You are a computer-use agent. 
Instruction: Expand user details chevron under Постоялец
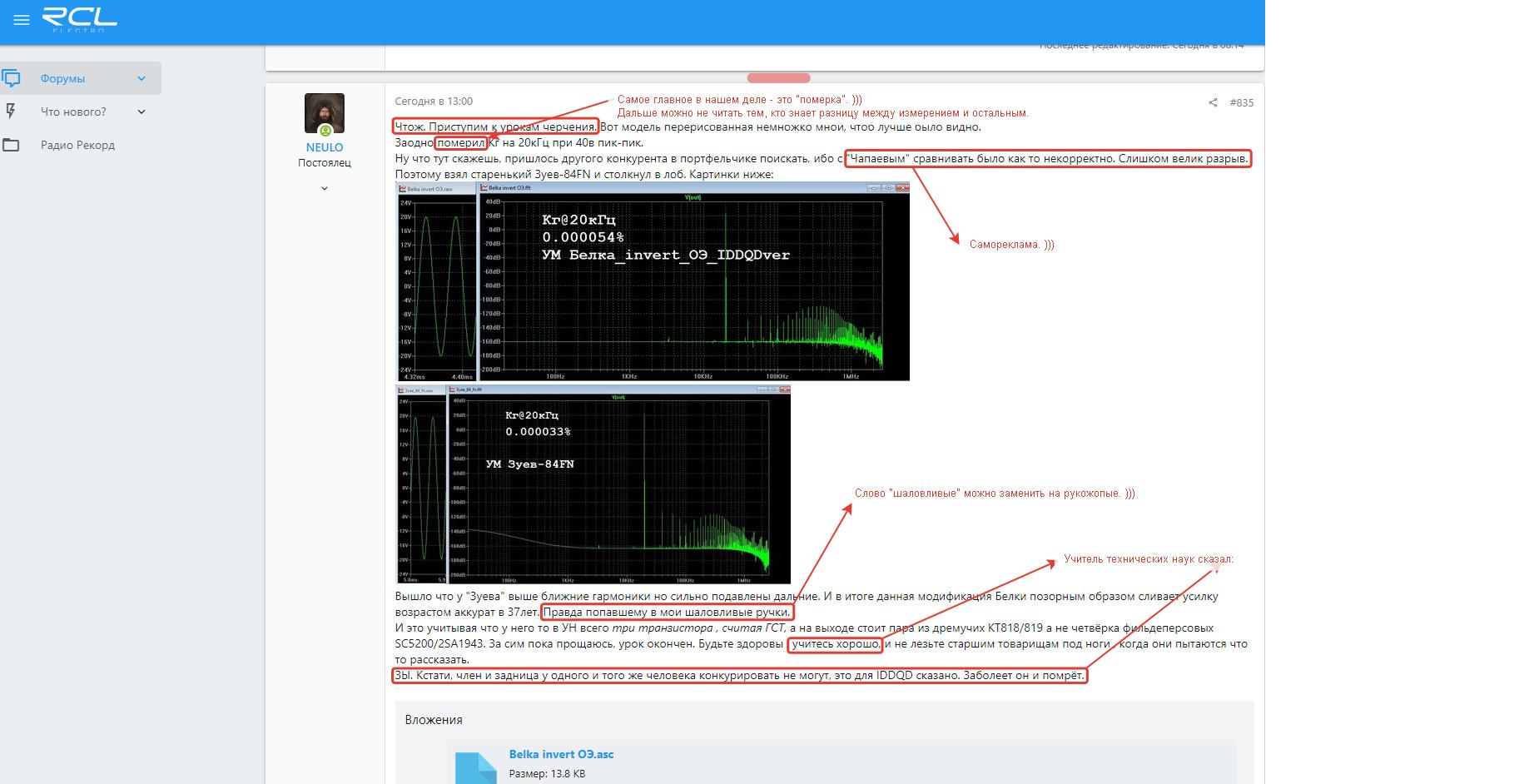pos(325,188)
